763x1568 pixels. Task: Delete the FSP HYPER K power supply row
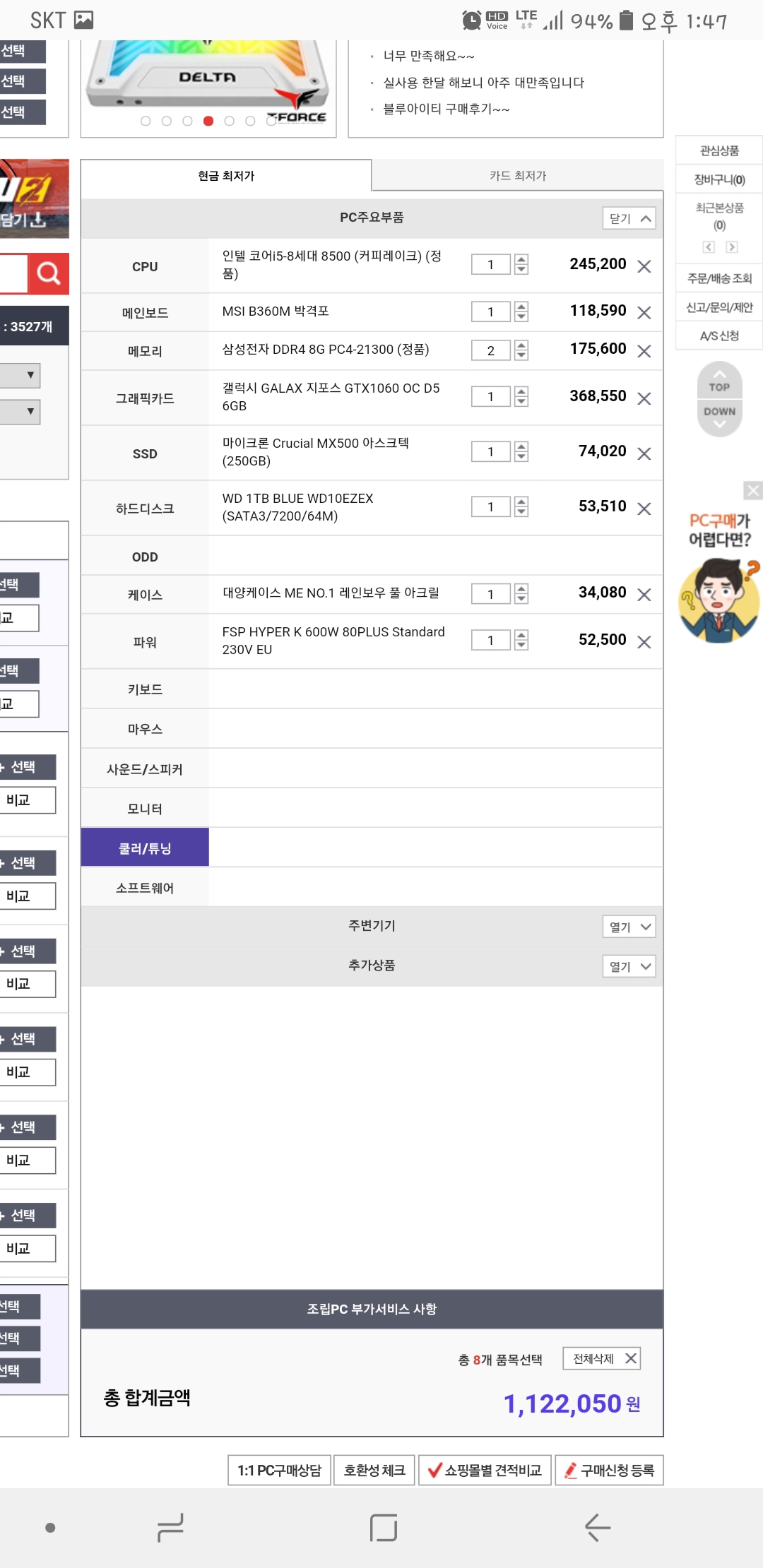coord(644,642)
